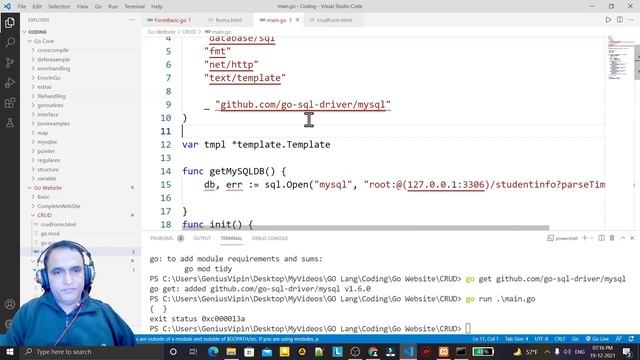The width and height of the screenshot is (640, 360).
Task: Click CRUD in the breadcrumb path
Action: coord(189,32)
